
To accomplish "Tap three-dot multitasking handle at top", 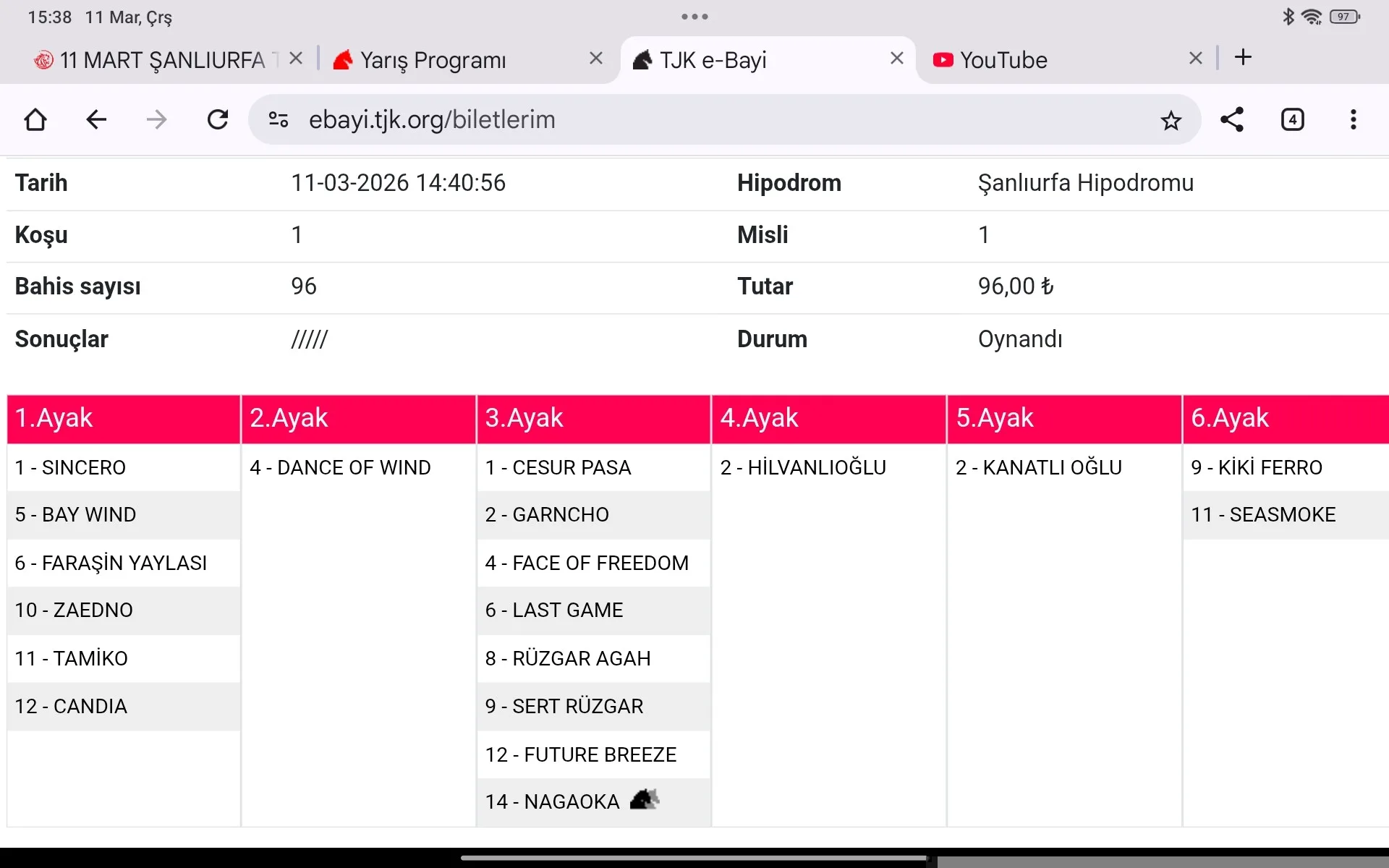I will (x=694, y=17).
